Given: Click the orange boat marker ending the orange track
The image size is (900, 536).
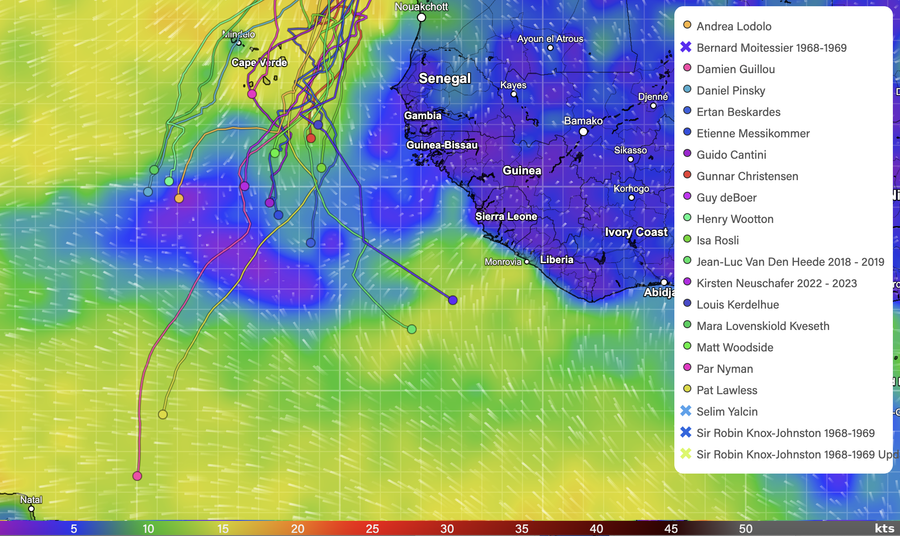Looking at the screenshot, I should [179, 199].
